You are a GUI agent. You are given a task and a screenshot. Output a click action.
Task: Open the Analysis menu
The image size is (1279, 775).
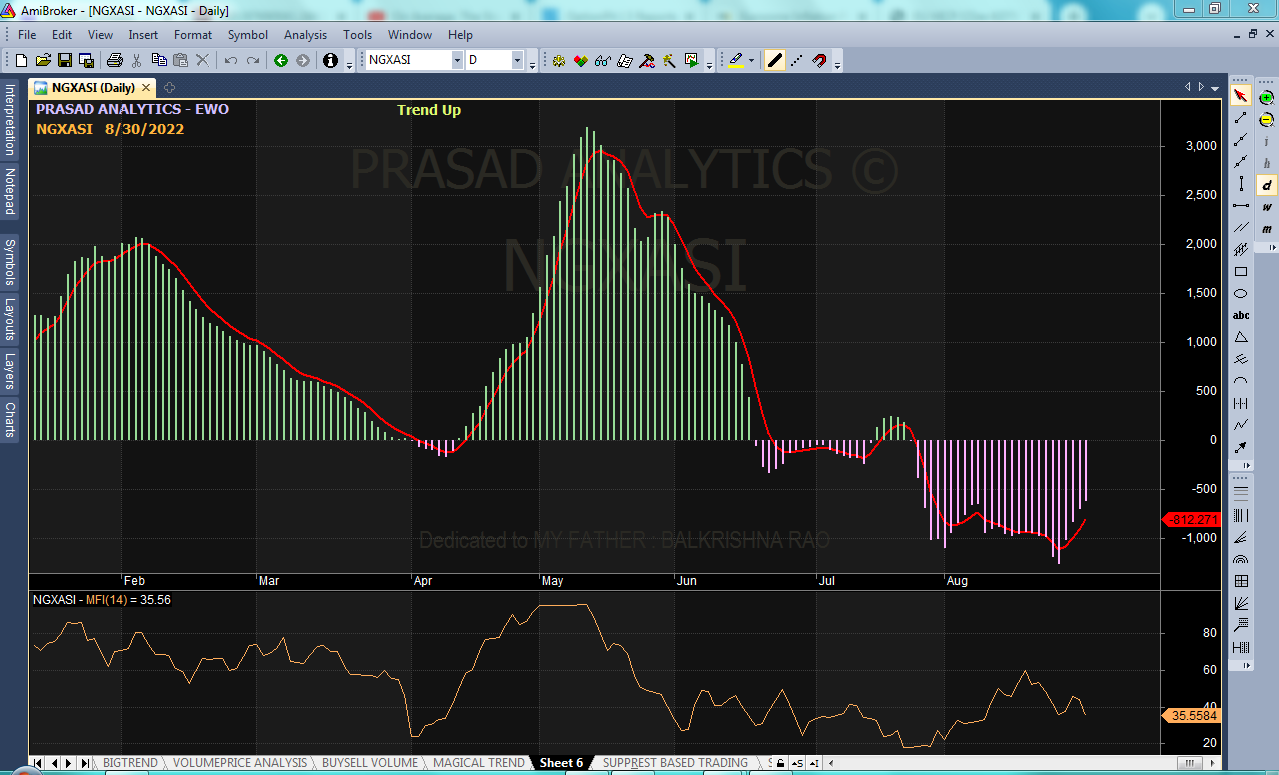click(305, 35)
